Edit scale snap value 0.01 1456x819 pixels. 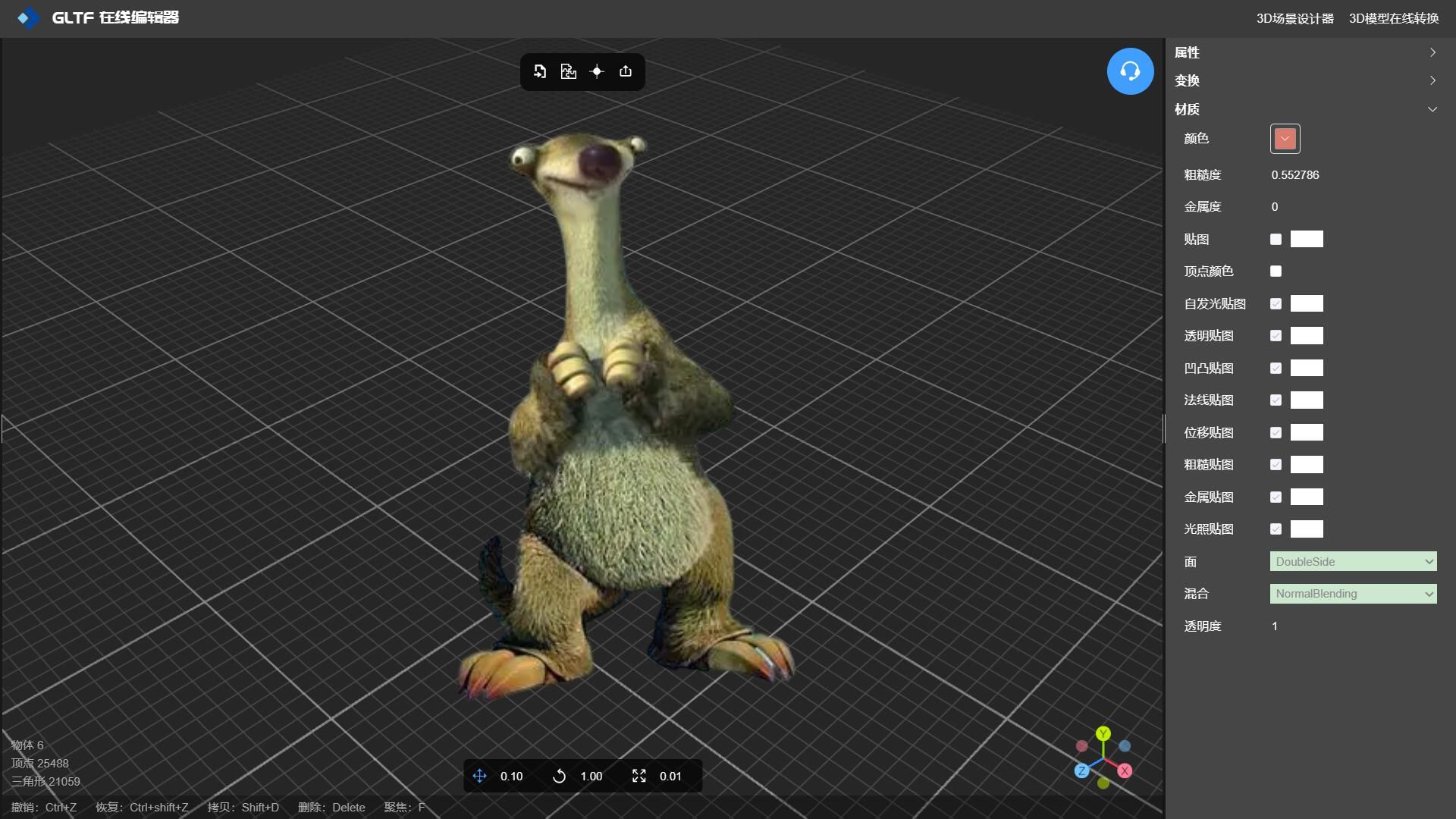pyautogui.click(x=670, y=776)
